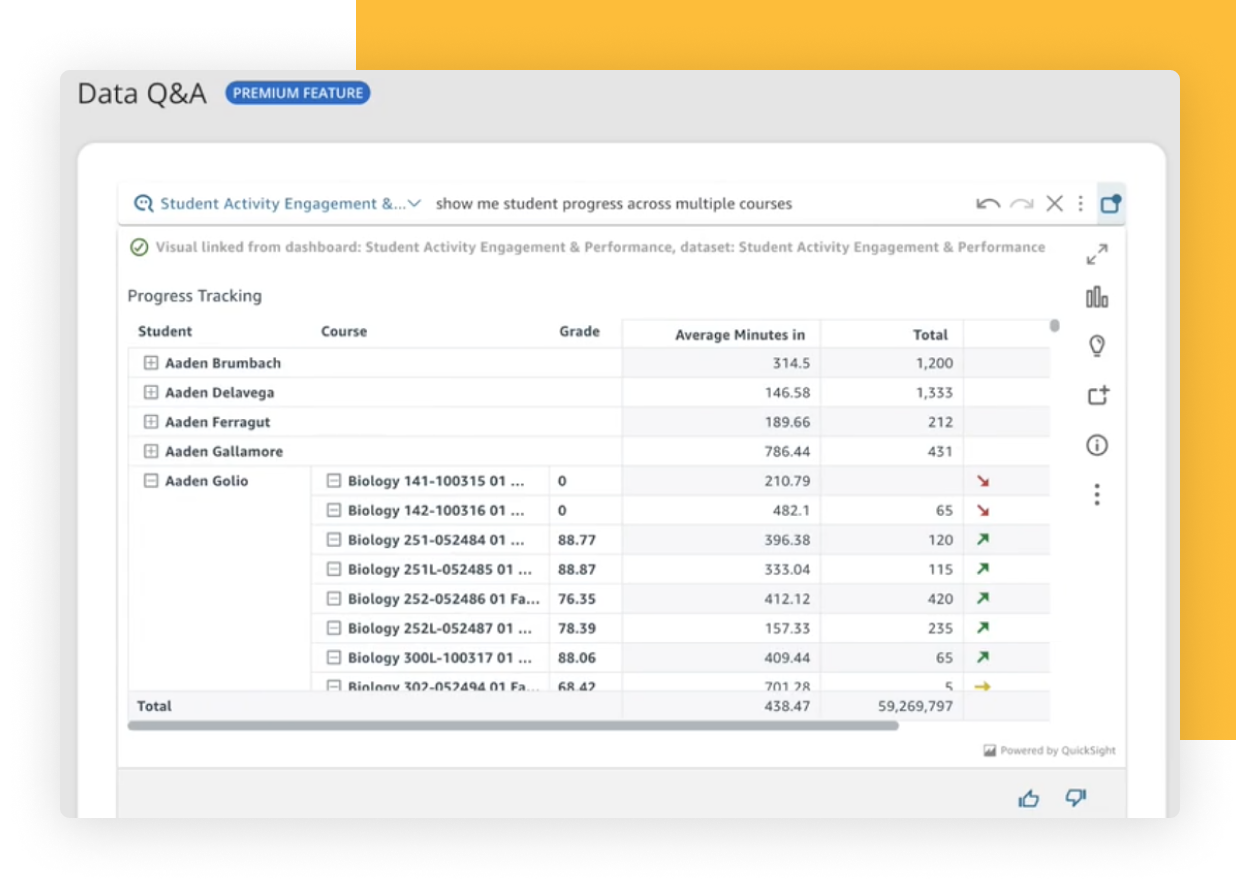Image resolution: width=1240 pixels, height=886 pixels.
Task: Open the bar chart visual type icon
Action: pyautogui.click(x=1097, y=297)
